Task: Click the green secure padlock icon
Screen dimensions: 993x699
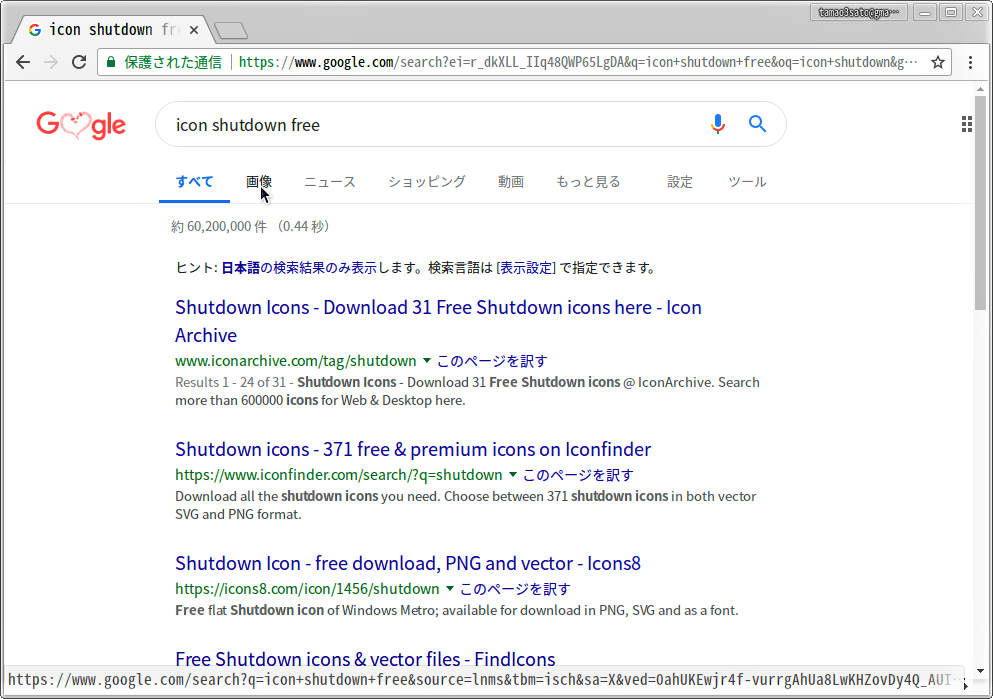Action: [111, 62]
